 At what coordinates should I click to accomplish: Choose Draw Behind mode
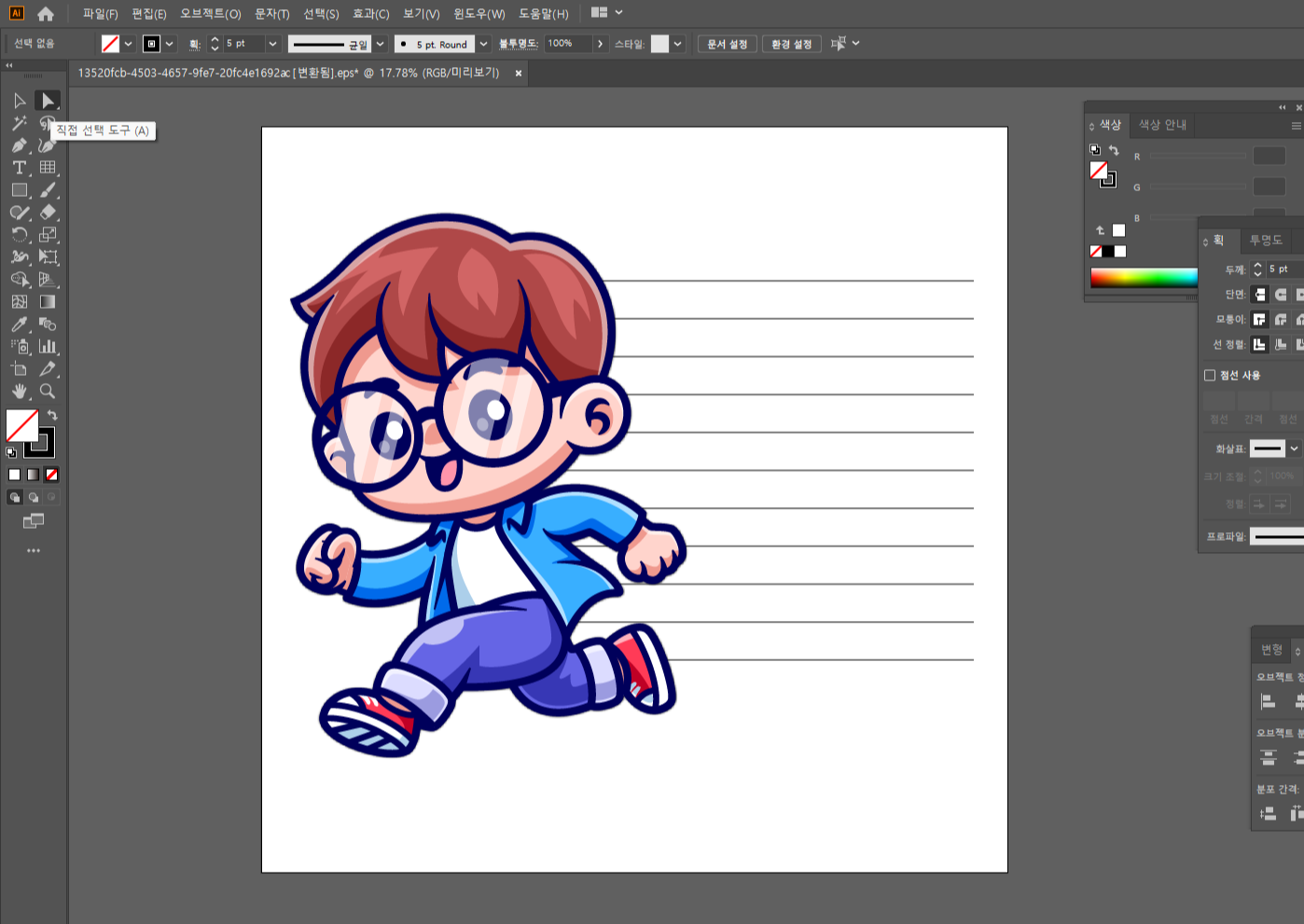(x=34, y=497)
